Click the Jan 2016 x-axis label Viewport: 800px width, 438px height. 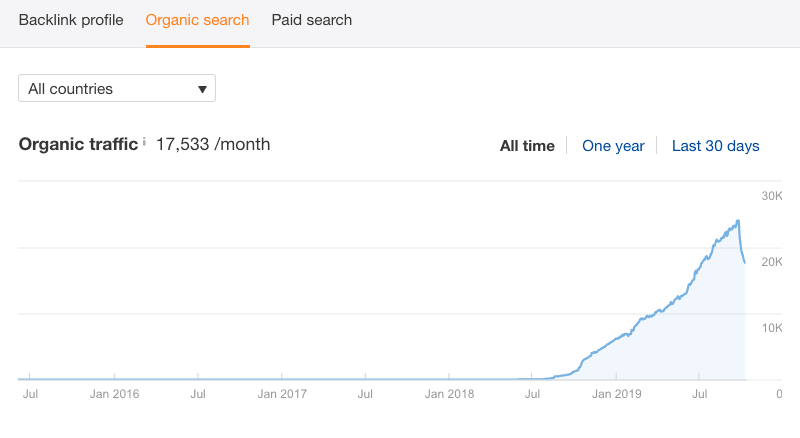click(113, 395)
